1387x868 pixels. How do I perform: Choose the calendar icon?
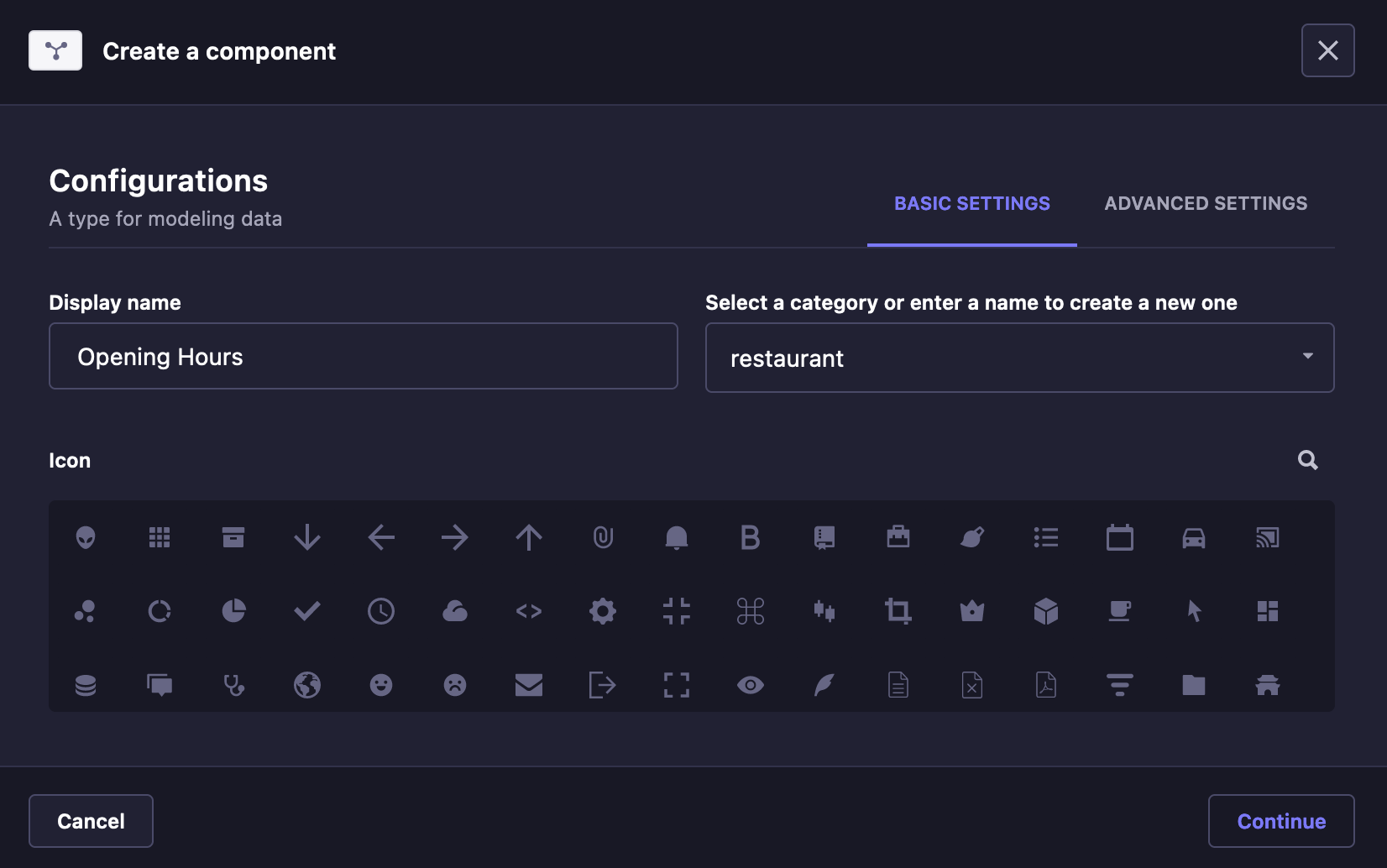(x=1120, y=537)
